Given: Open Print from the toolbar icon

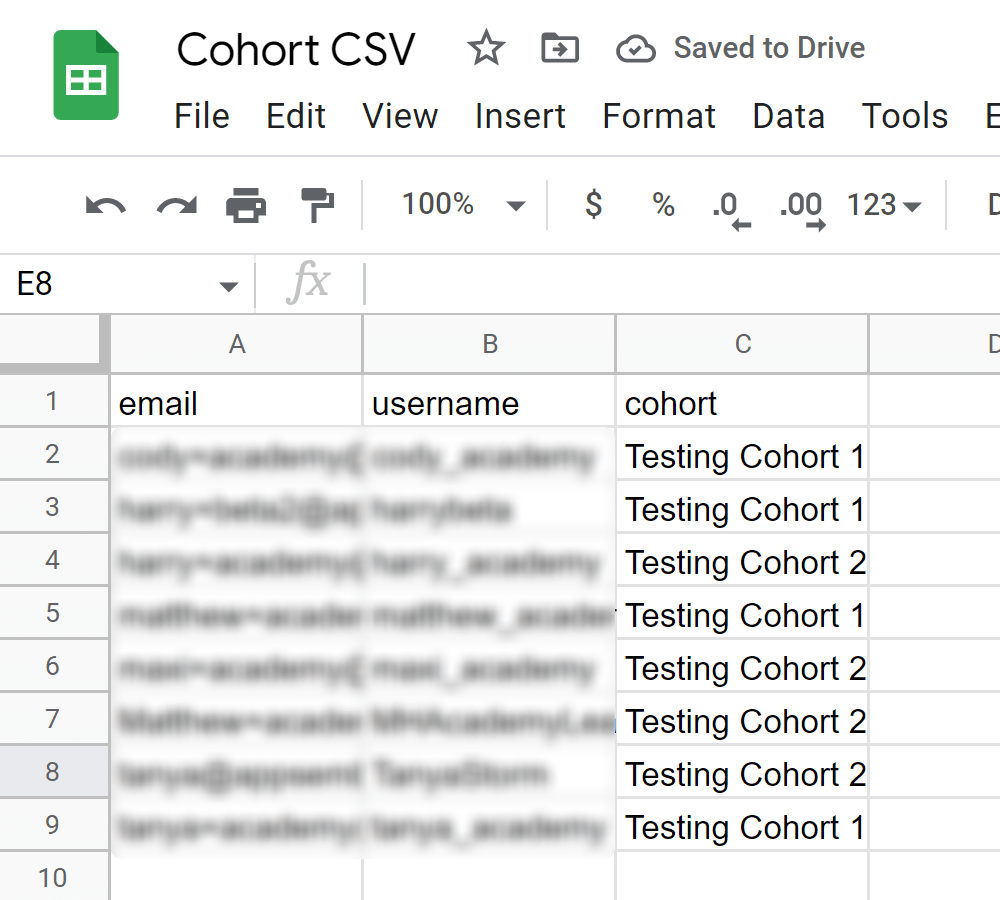Looking at the screenshot, I should (246, 204).
